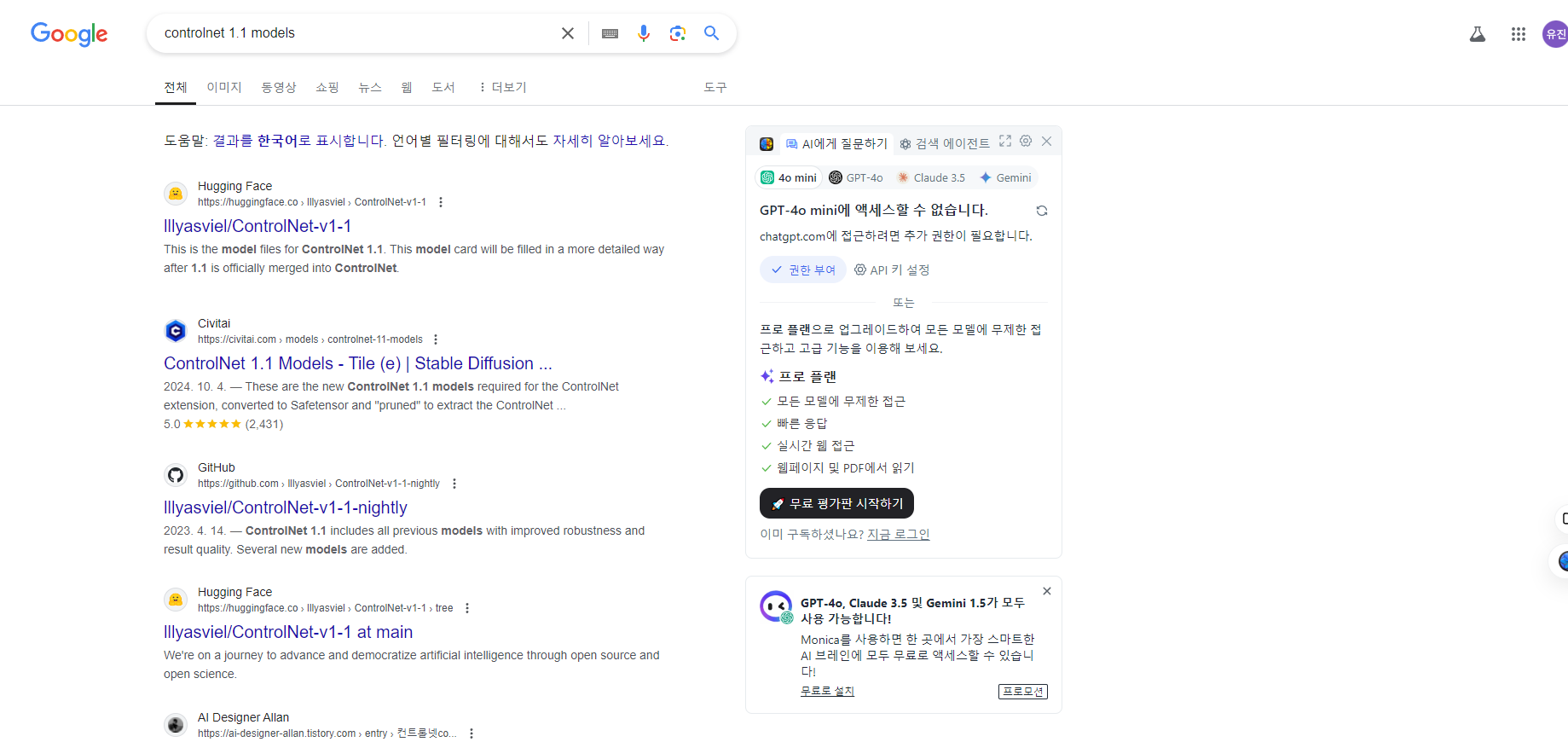The width and height of the screenshot is (1568, 742).
Task: Open Search Labs flask icon
Action: click(1478, 34)
